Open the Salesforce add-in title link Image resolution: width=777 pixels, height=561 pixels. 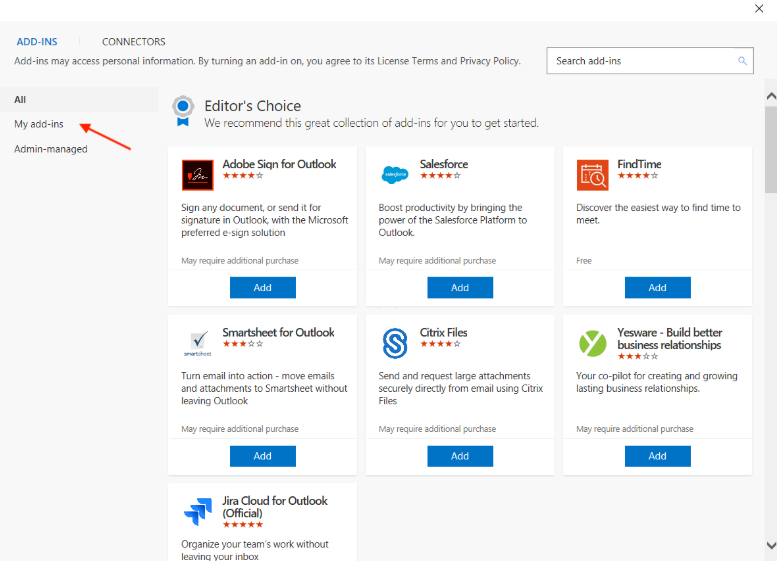[444, 164]
